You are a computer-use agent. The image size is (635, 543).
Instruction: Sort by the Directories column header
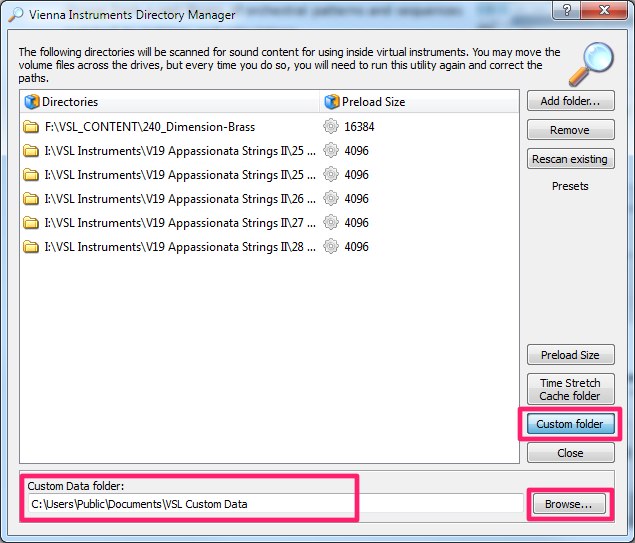pos(170,102)
